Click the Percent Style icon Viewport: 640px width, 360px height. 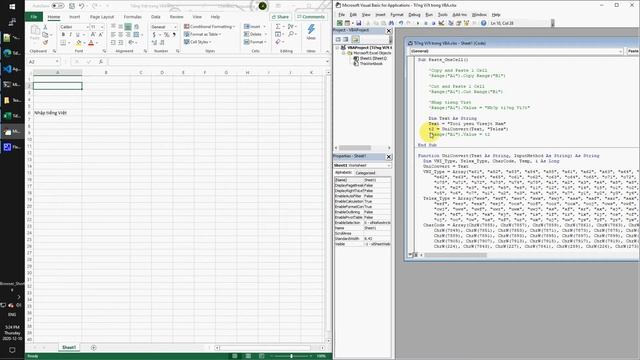(x=167, y=35)
